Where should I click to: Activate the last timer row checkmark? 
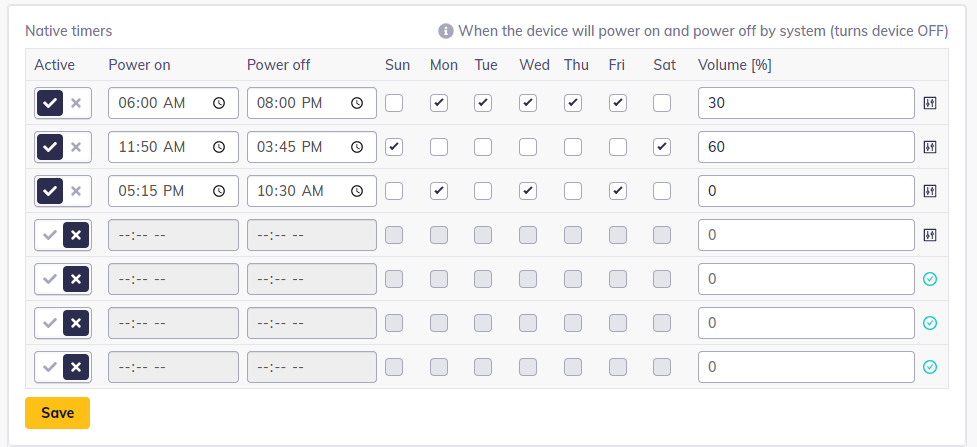pyautogui.click(x=49, y=367)
